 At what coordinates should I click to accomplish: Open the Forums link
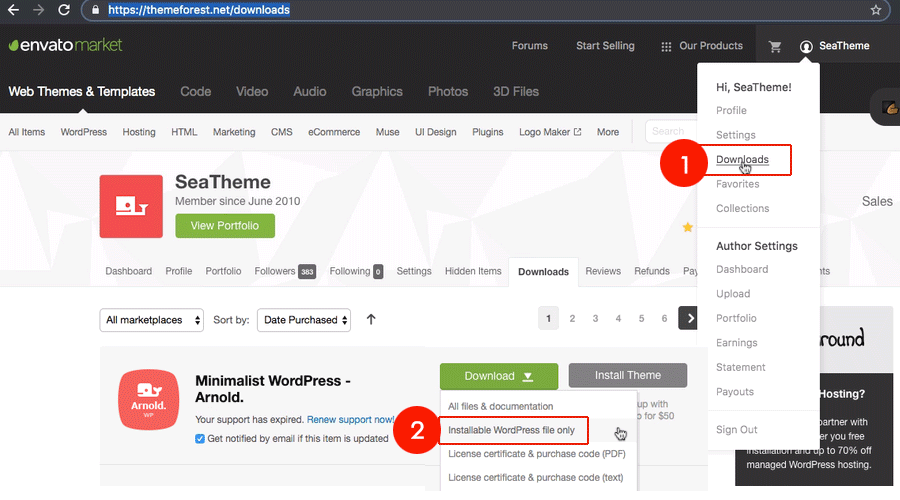[530, 46]
